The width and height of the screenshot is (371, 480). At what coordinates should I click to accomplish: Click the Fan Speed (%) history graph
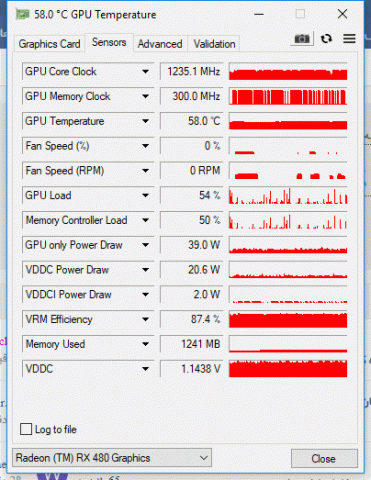tap(288, 146)
